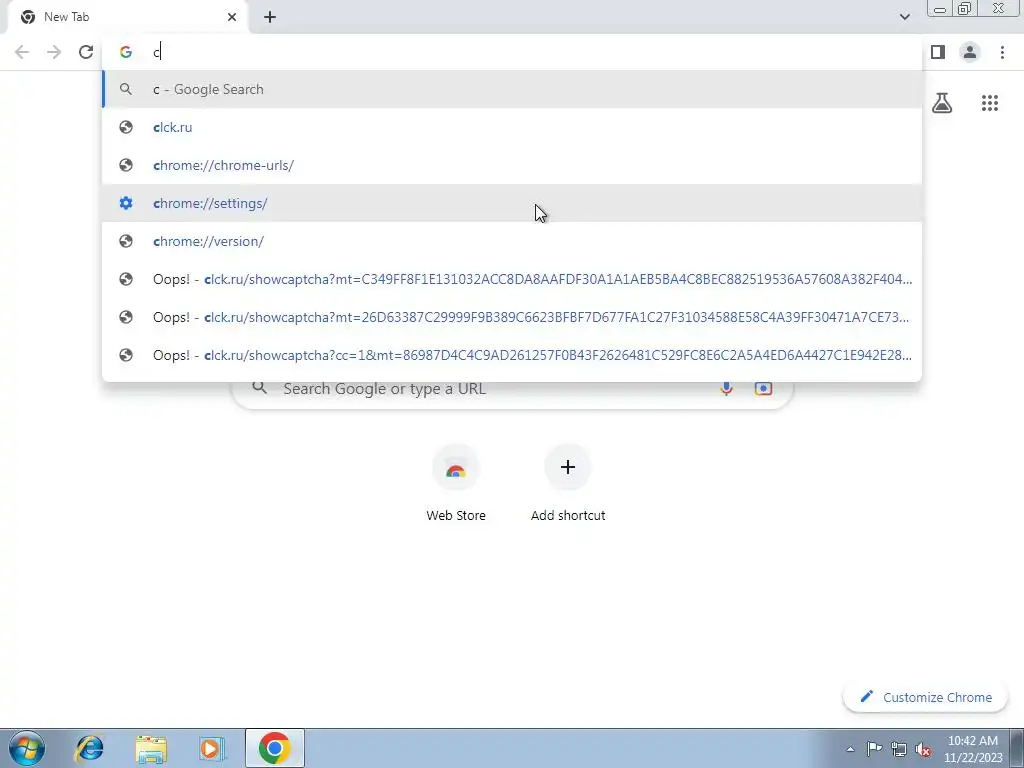The height and width of the screenshot is (768, 1024).
Task: Open the Chrome three-dot menu
Action: (x=1002, y=52)
